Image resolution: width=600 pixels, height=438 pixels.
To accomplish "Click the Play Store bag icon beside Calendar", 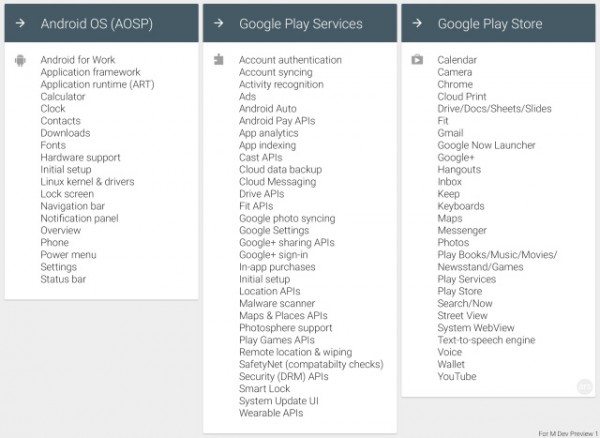I will (x=417, y=61).
